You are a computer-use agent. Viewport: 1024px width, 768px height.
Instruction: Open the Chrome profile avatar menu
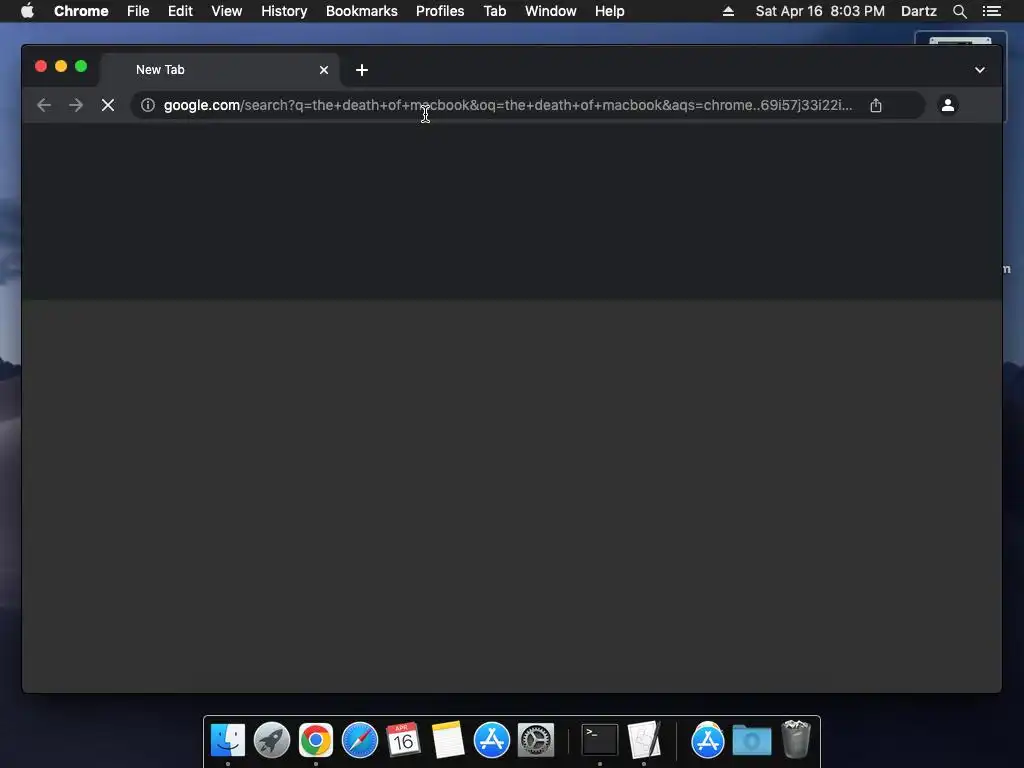[948, 105]
